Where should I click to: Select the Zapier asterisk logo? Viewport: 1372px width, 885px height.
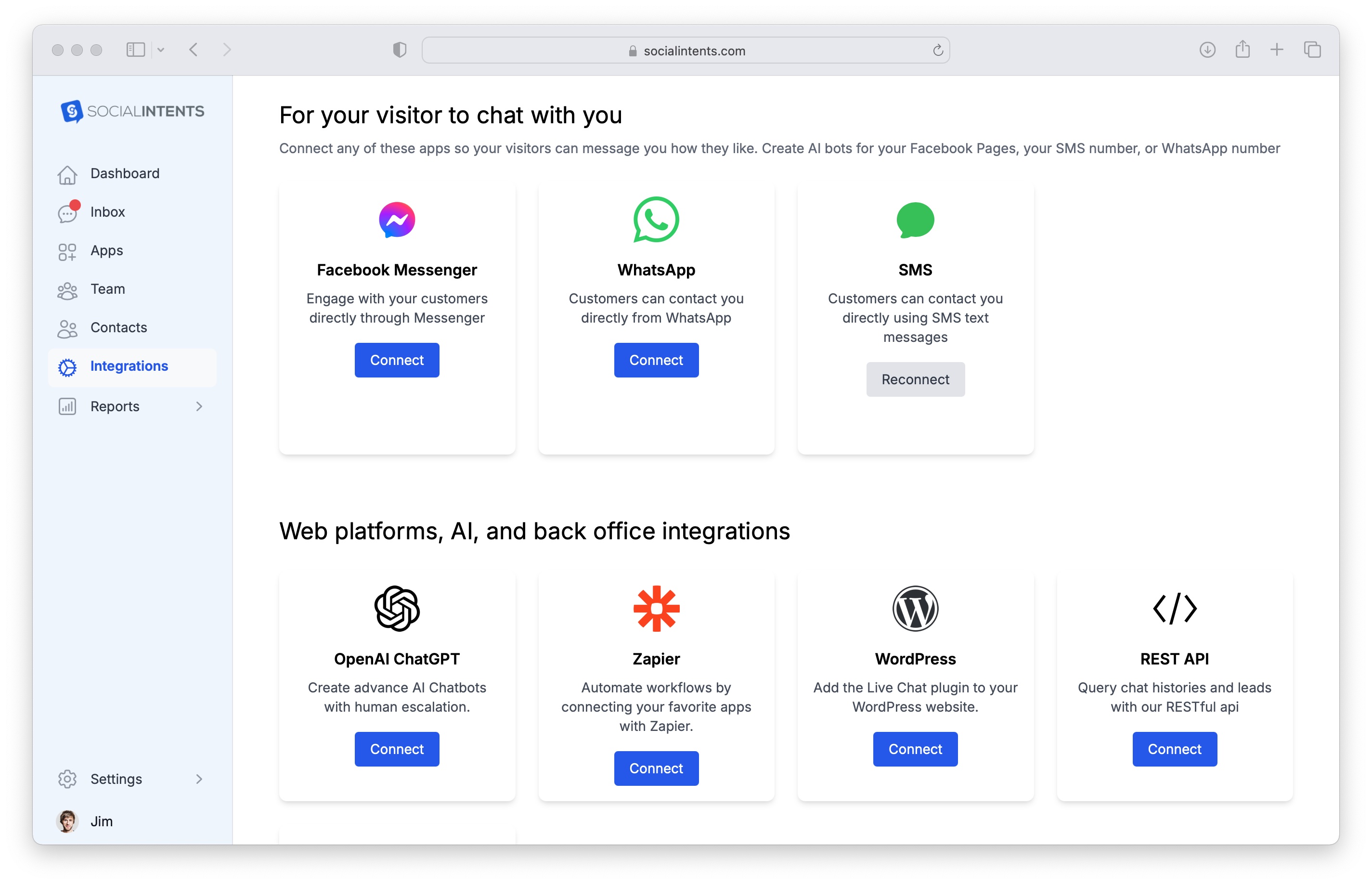point(656,609)
